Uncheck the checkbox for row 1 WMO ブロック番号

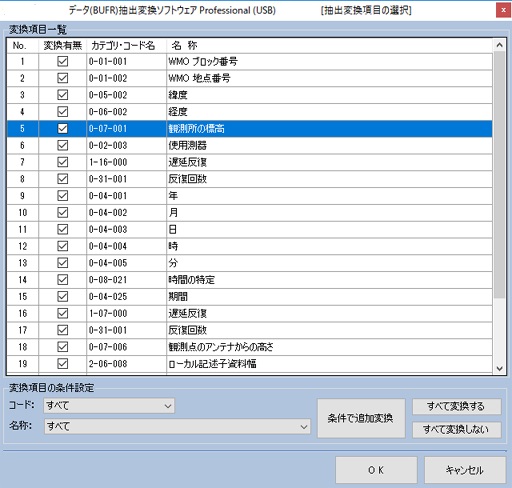point(63,61)
